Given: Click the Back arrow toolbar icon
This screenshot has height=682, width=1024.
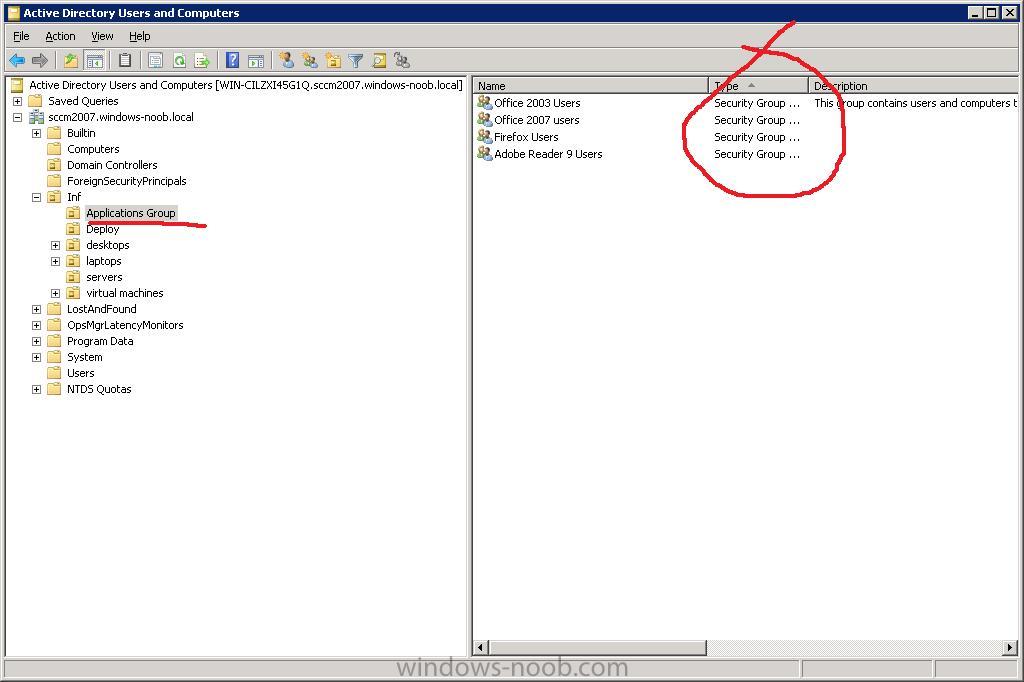Looking at the screenshot, I should coord(17,61).
